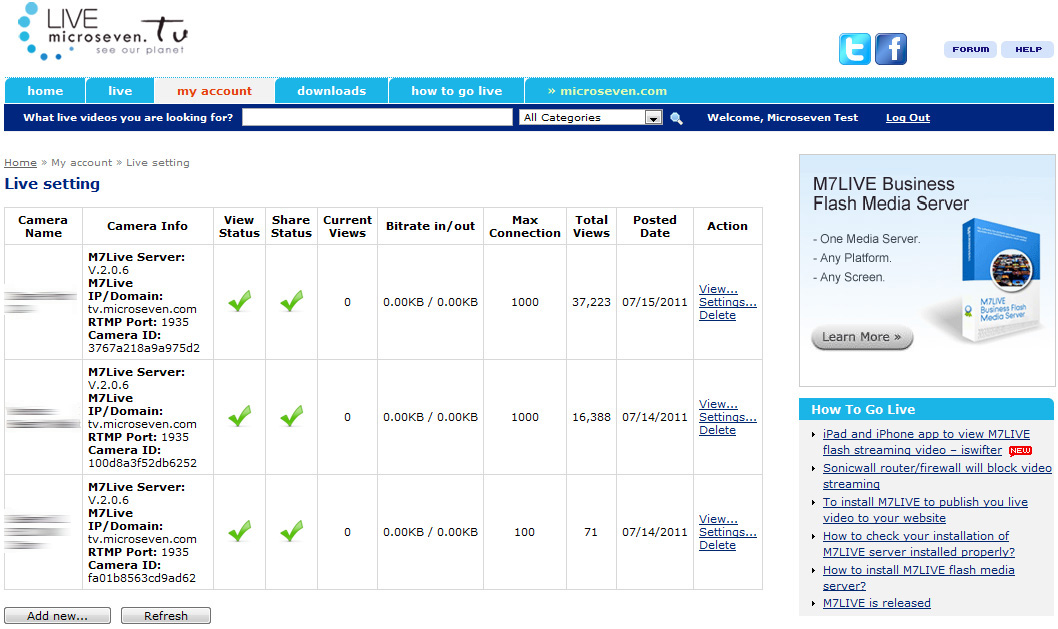This screenshot has width=1058, height=629.
Task: Click the search videos text field
Action: [377, 117]
